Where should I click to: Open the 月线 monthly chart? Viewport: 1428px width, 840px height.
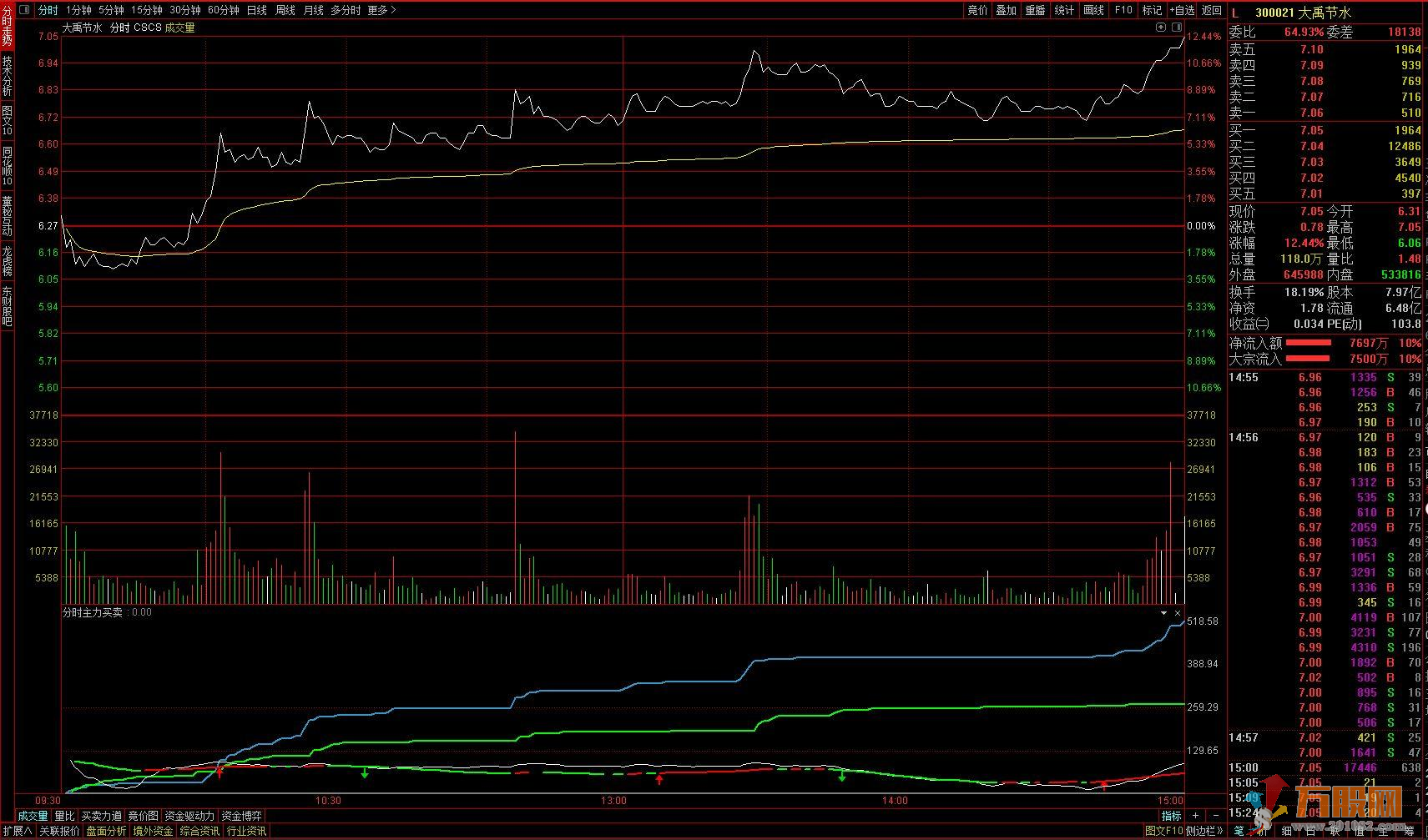tap(313, 10)
